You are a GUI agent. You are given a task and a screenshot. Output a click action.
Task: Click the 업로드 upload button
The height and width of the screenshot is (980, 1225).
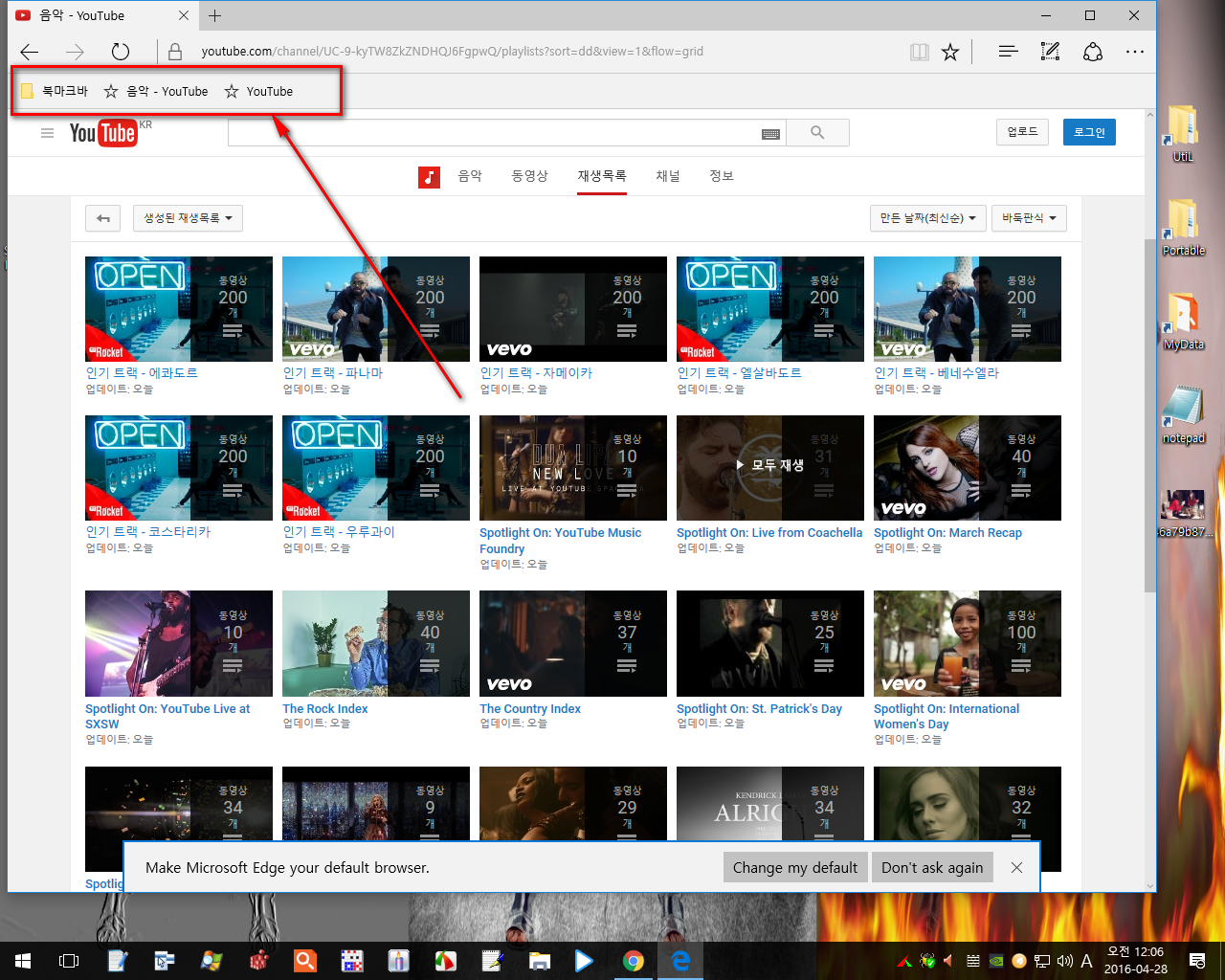(1022, 132)
